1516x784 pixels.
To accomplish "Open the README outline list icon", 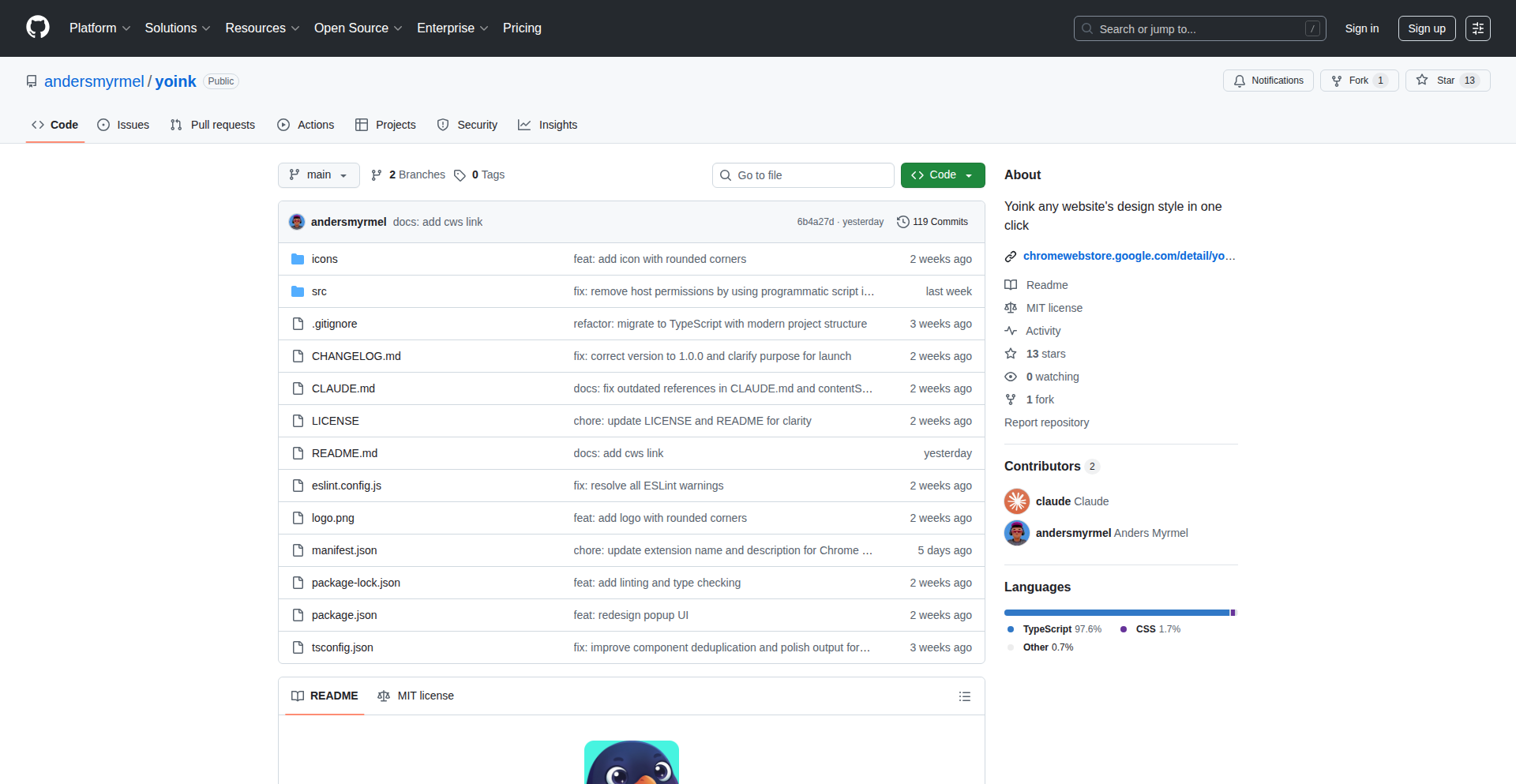I will [x=964, y=696].
